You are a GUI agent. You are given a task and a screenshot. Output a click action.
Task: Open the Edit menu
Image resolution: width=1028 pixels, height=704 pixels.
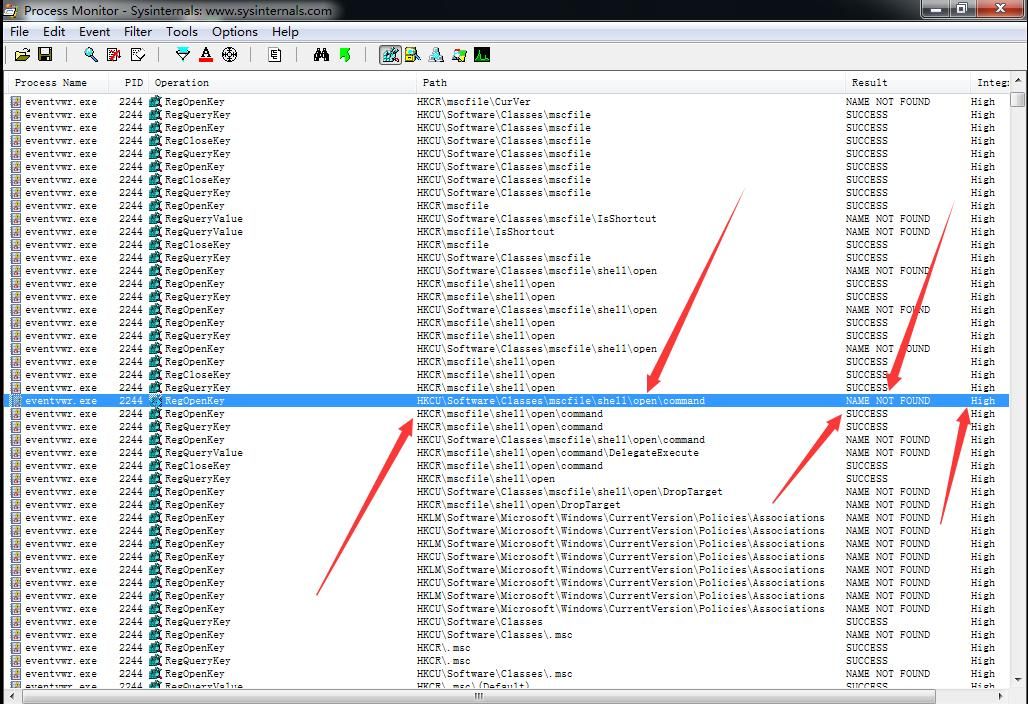[x=54, y=31]
